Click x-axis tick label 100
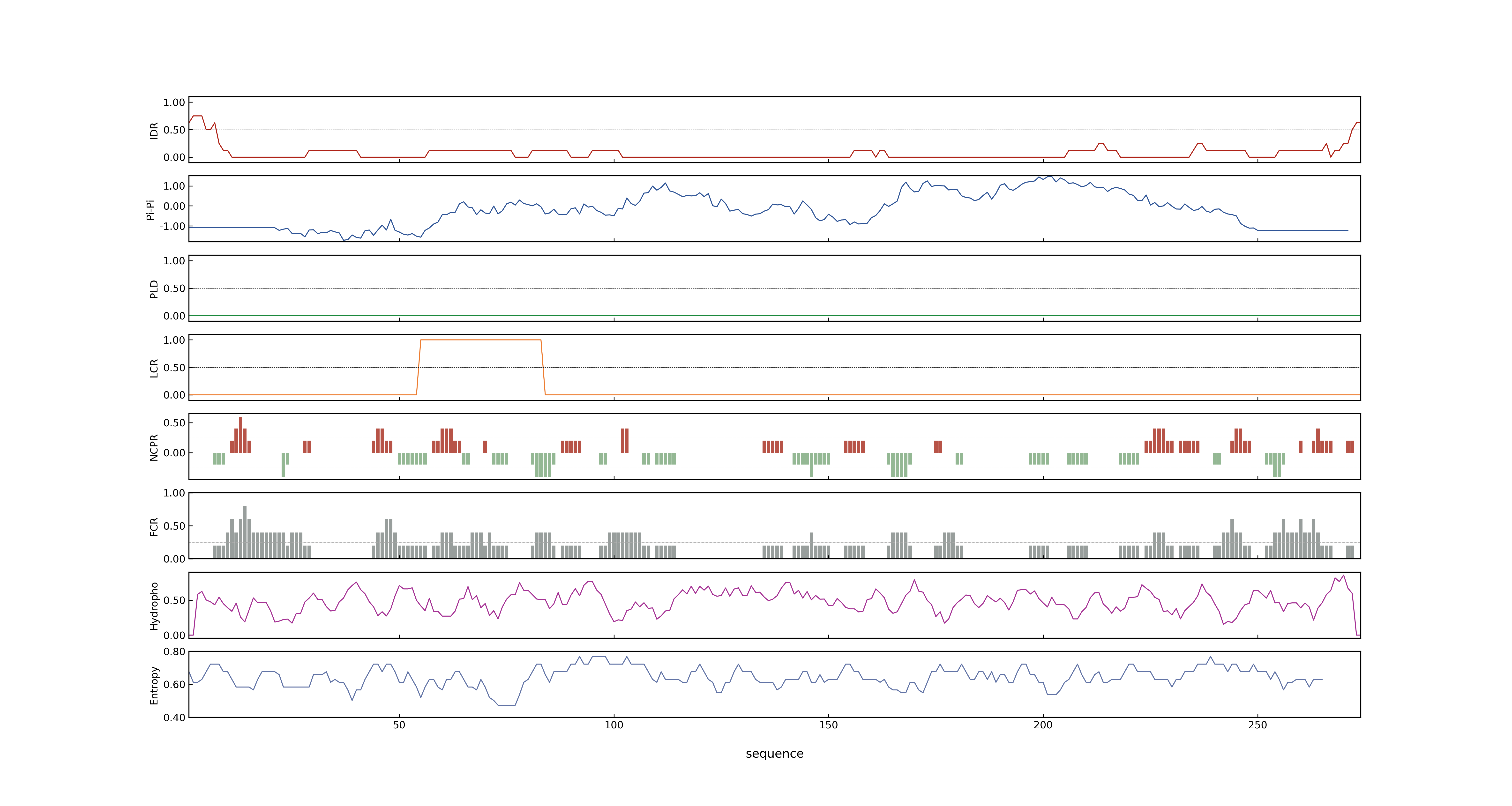Viewport: 1512px width, 806px height. [614, 725]
